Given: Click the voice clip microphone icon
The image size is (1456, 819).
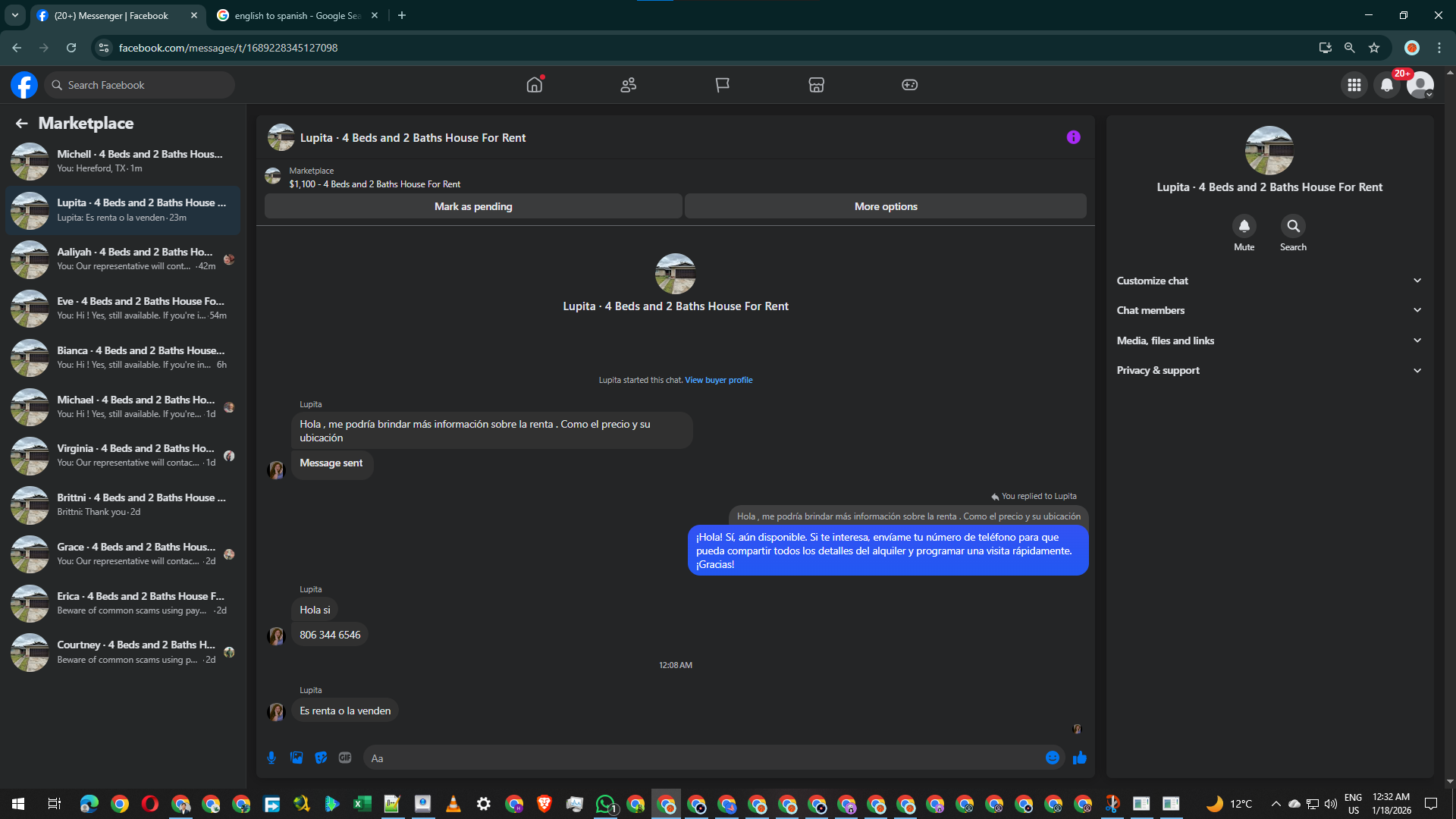Looking at the screenshot, I should [x=271, y=758].
